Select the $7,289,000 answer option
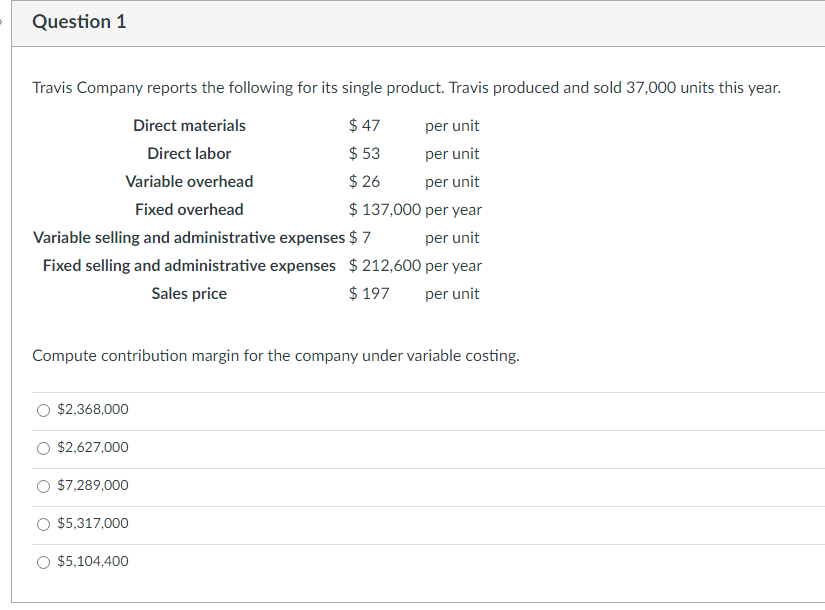The height and width of the screenshot is (610, 825). point(43,485)
